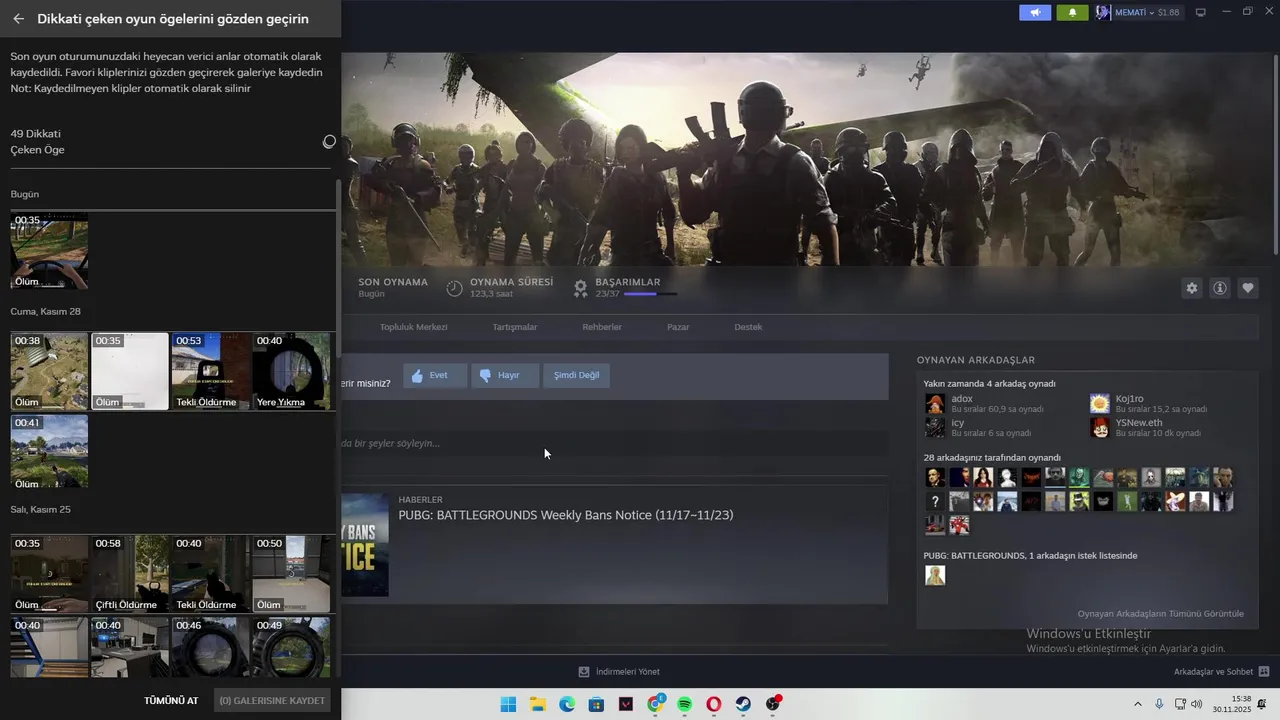1280x720 pixels.
Task: Switch to Big Picture mode monitor icon
Action: coord(1201,12)
